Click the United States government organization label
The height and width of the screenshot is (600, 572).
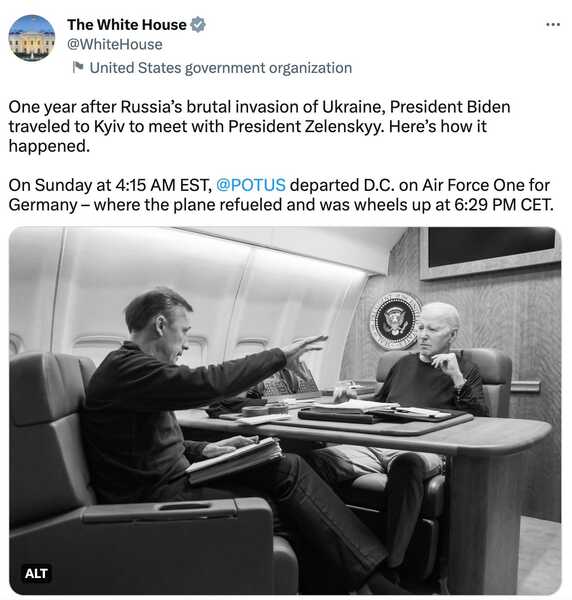(x=221, y=68)
